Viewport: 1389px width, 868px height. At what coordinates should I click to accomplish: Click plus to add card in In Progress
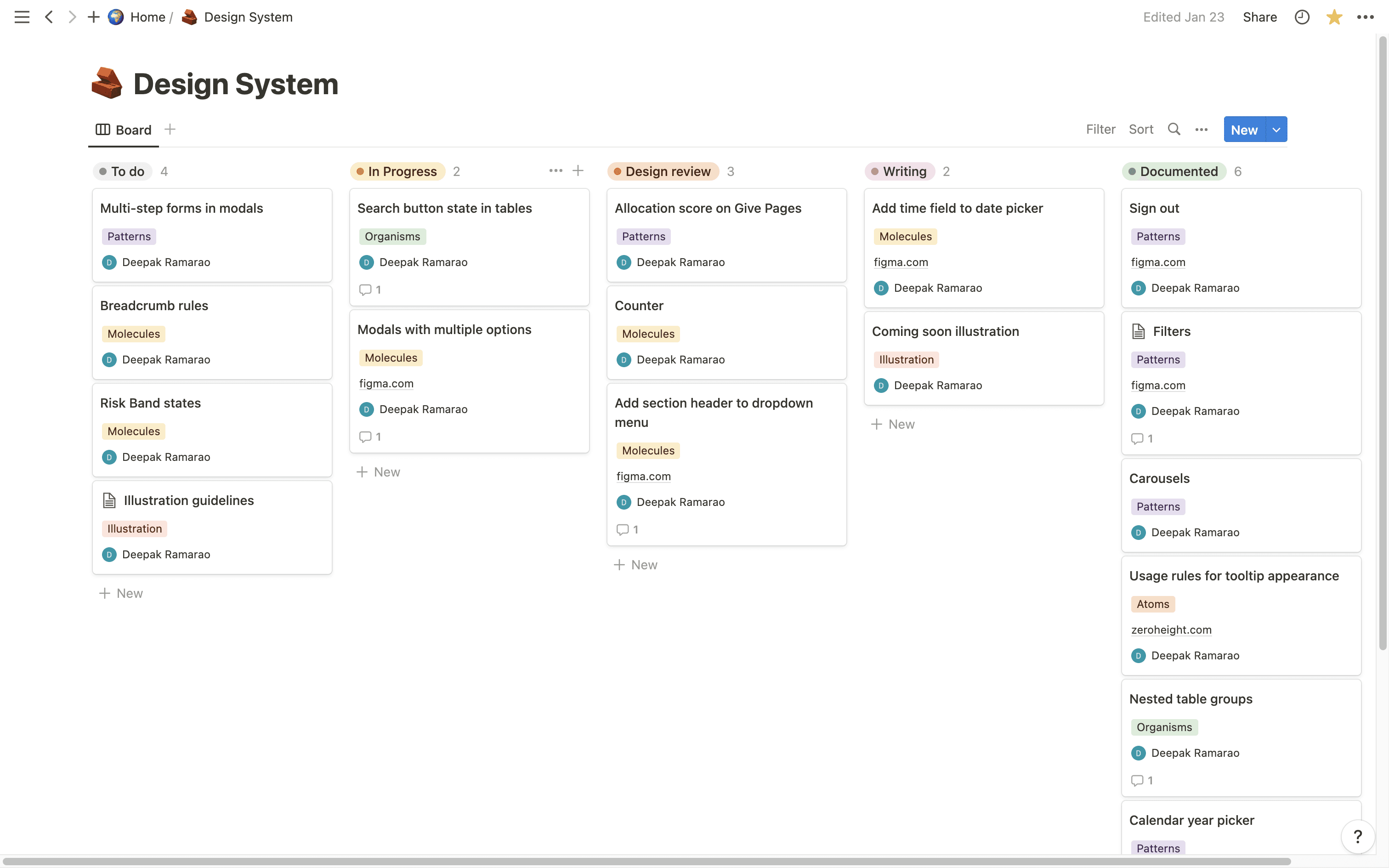click(x=578, y=170)
